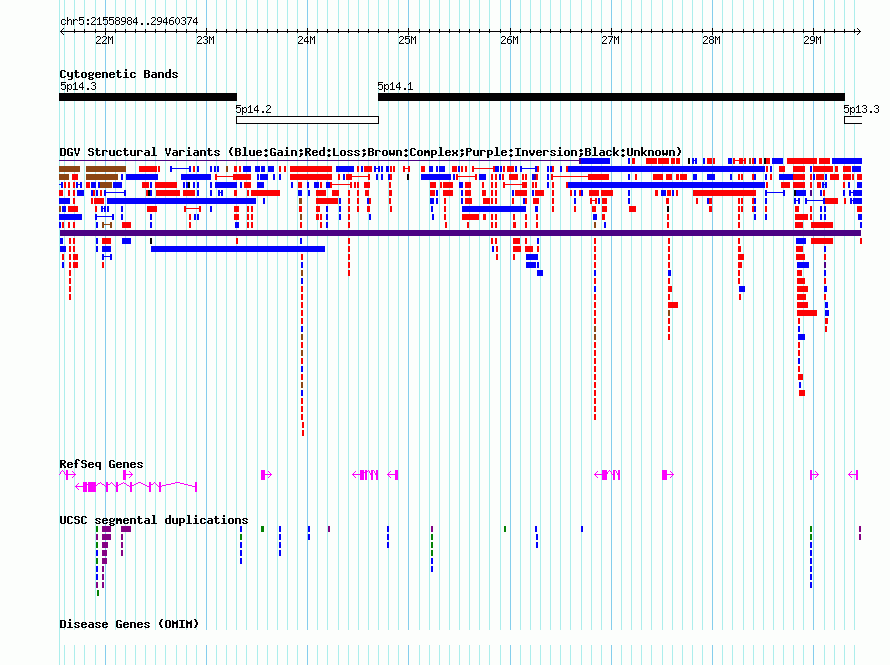Click the 28M ruler tick label
890x665 pixels.
(x=711, y=40)
